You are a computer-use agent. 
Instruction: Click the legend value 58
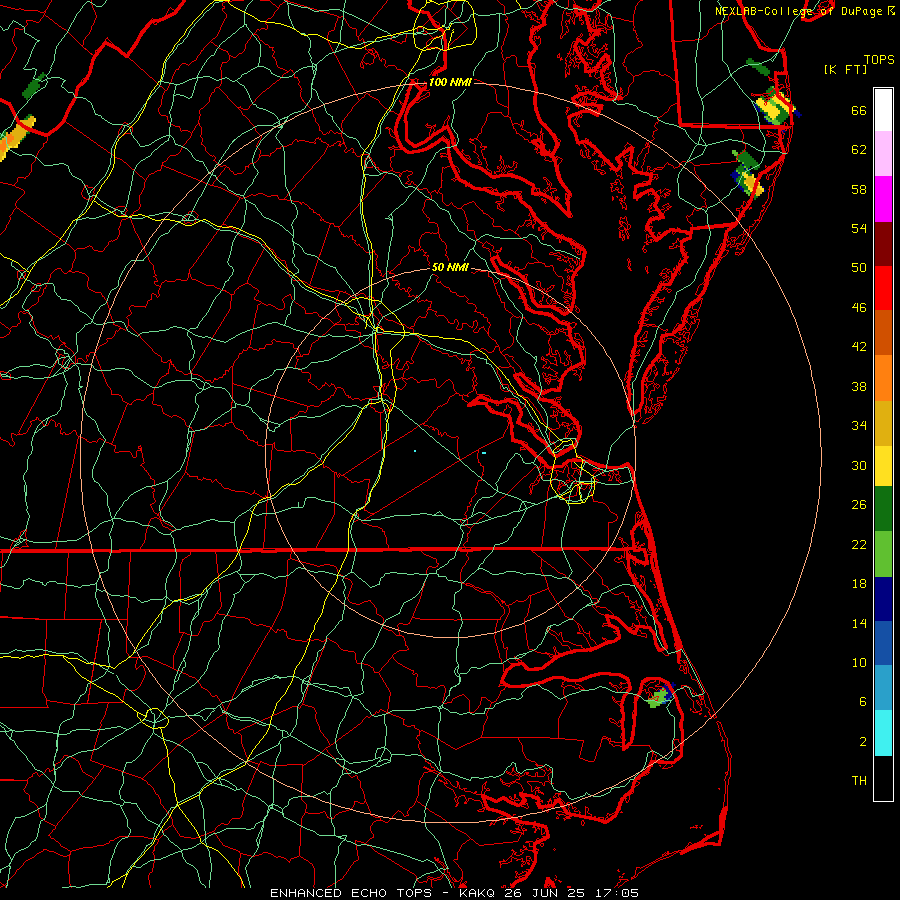(x=859, y=189)
